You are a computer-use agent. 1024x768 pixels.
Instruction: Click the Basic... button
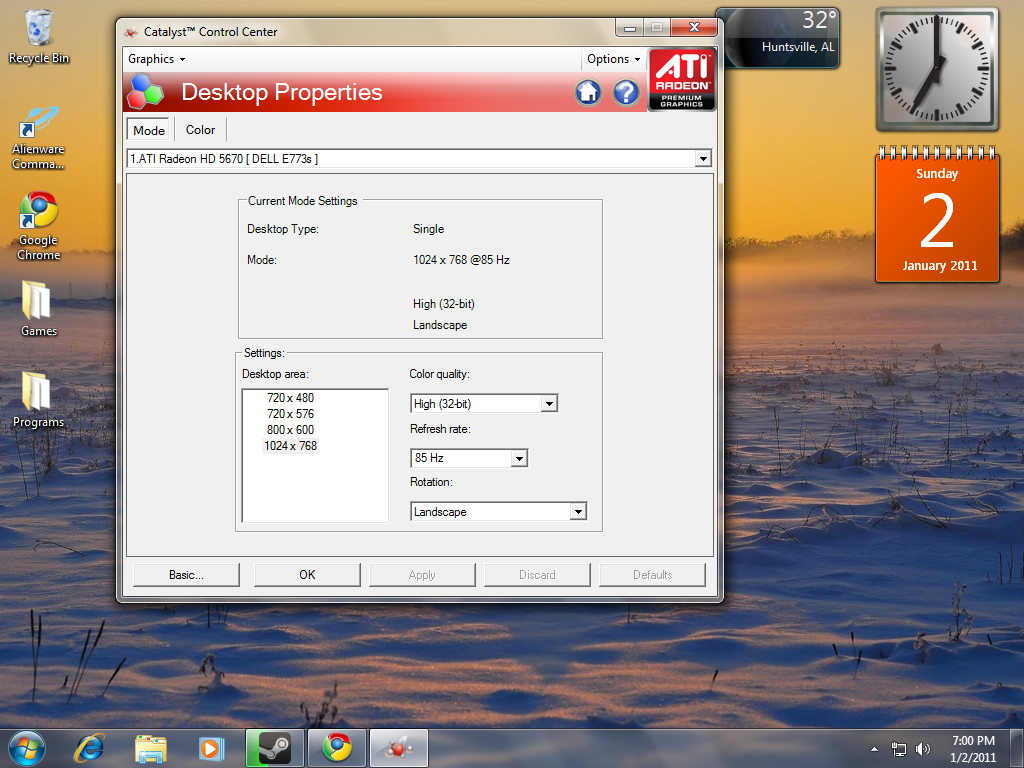pos(186,575)
